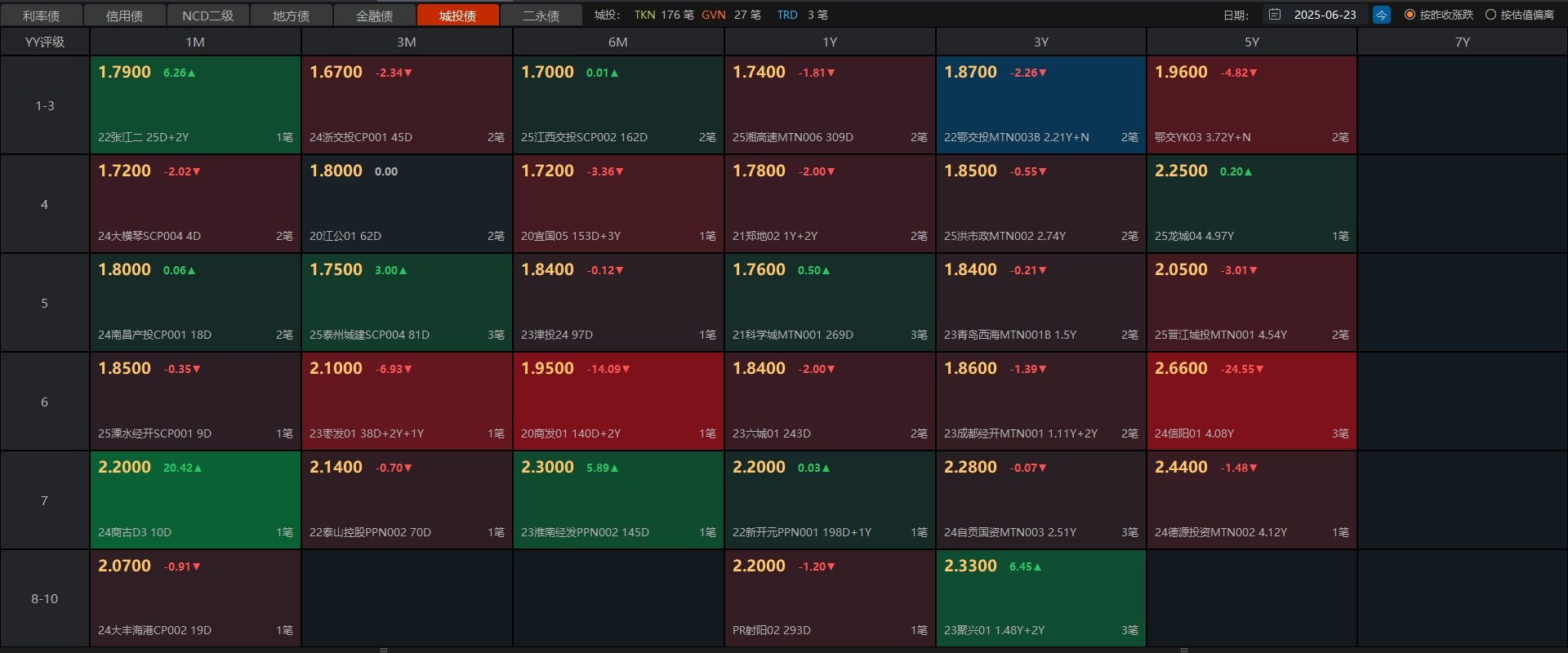Open the 25湘高速MTN006 309D cell
The width and height of the screenshot is (1568, 653).
point(830,105)
